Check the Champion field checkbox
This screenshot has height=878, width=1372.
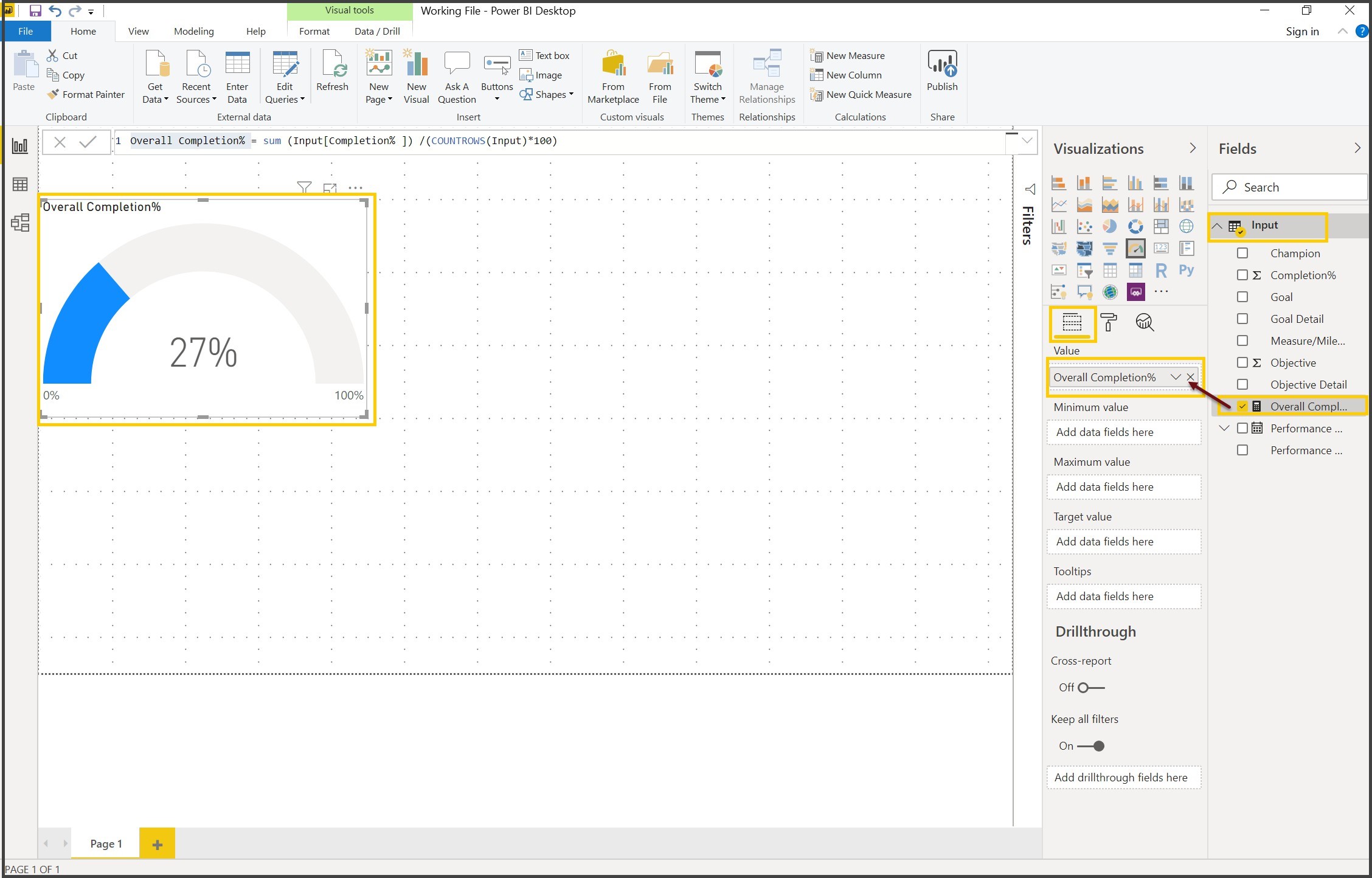pyautogui.click(x=1242, y=253)
